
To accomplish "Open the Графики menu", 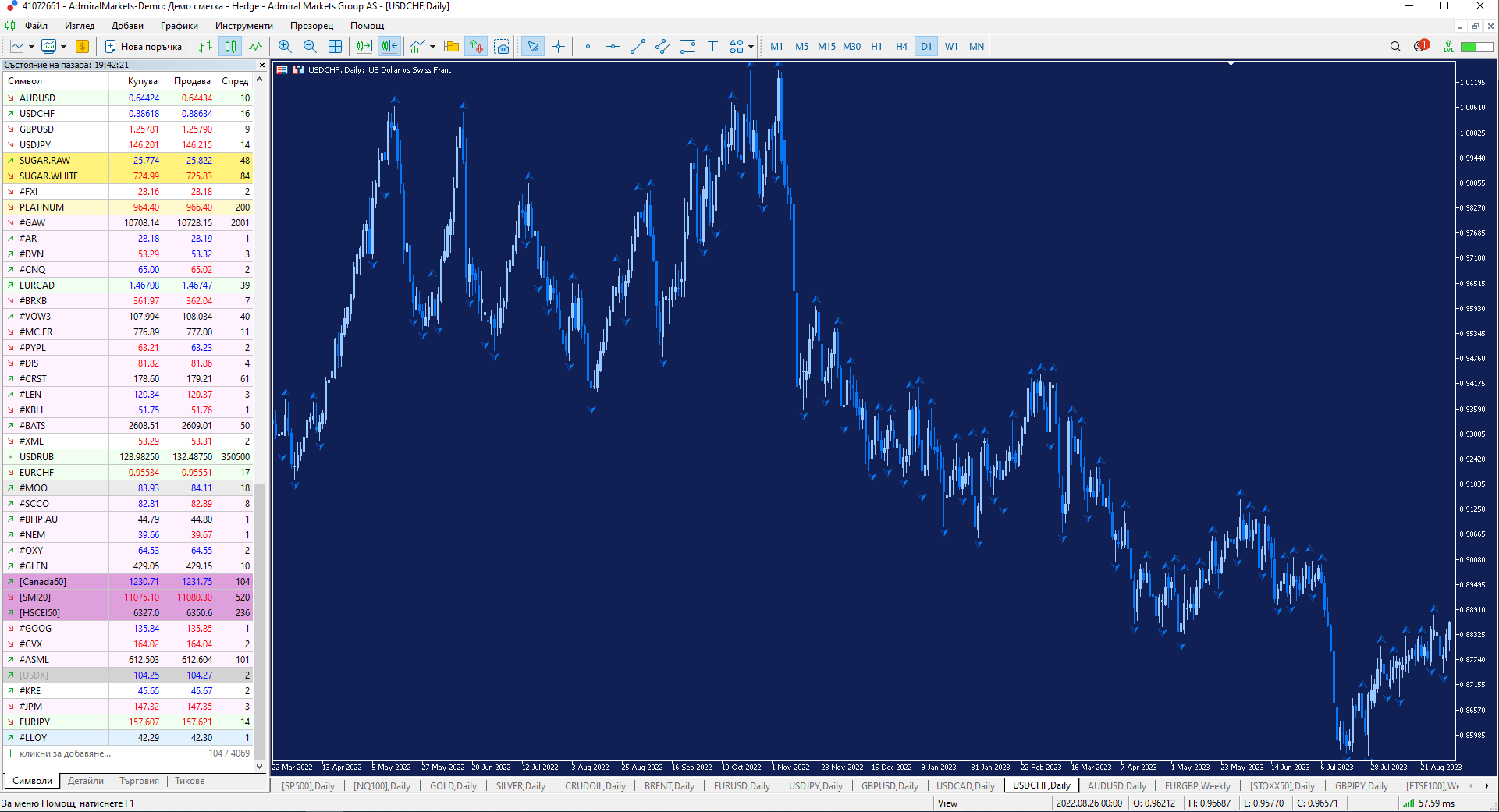I will [179, 26].
